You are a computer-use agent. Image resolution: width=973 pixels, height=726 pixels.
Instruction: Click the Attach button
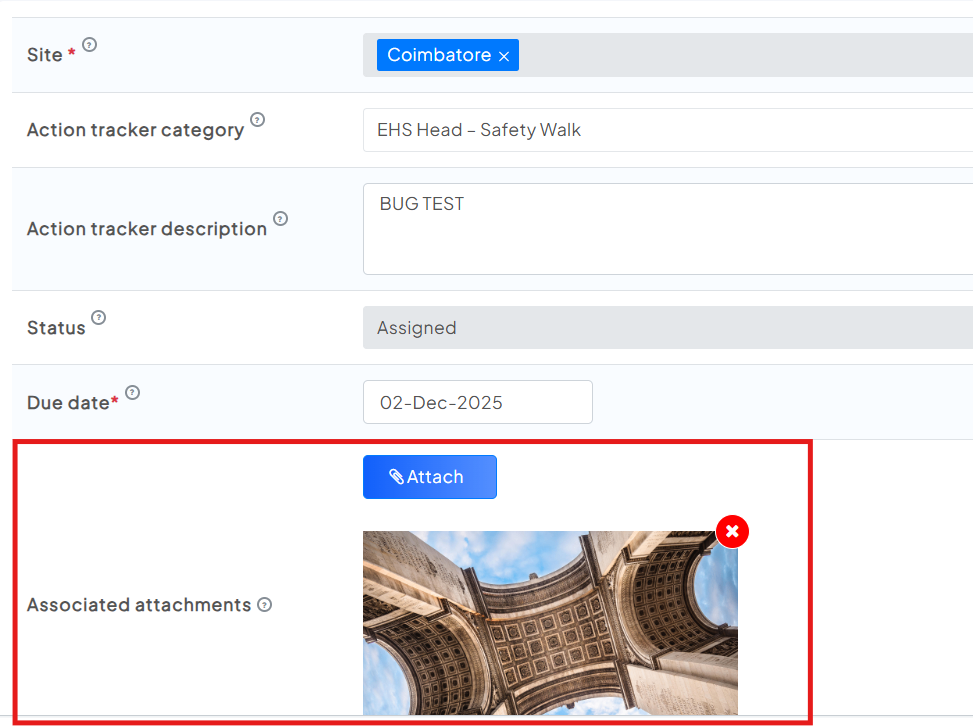(429, 477)
